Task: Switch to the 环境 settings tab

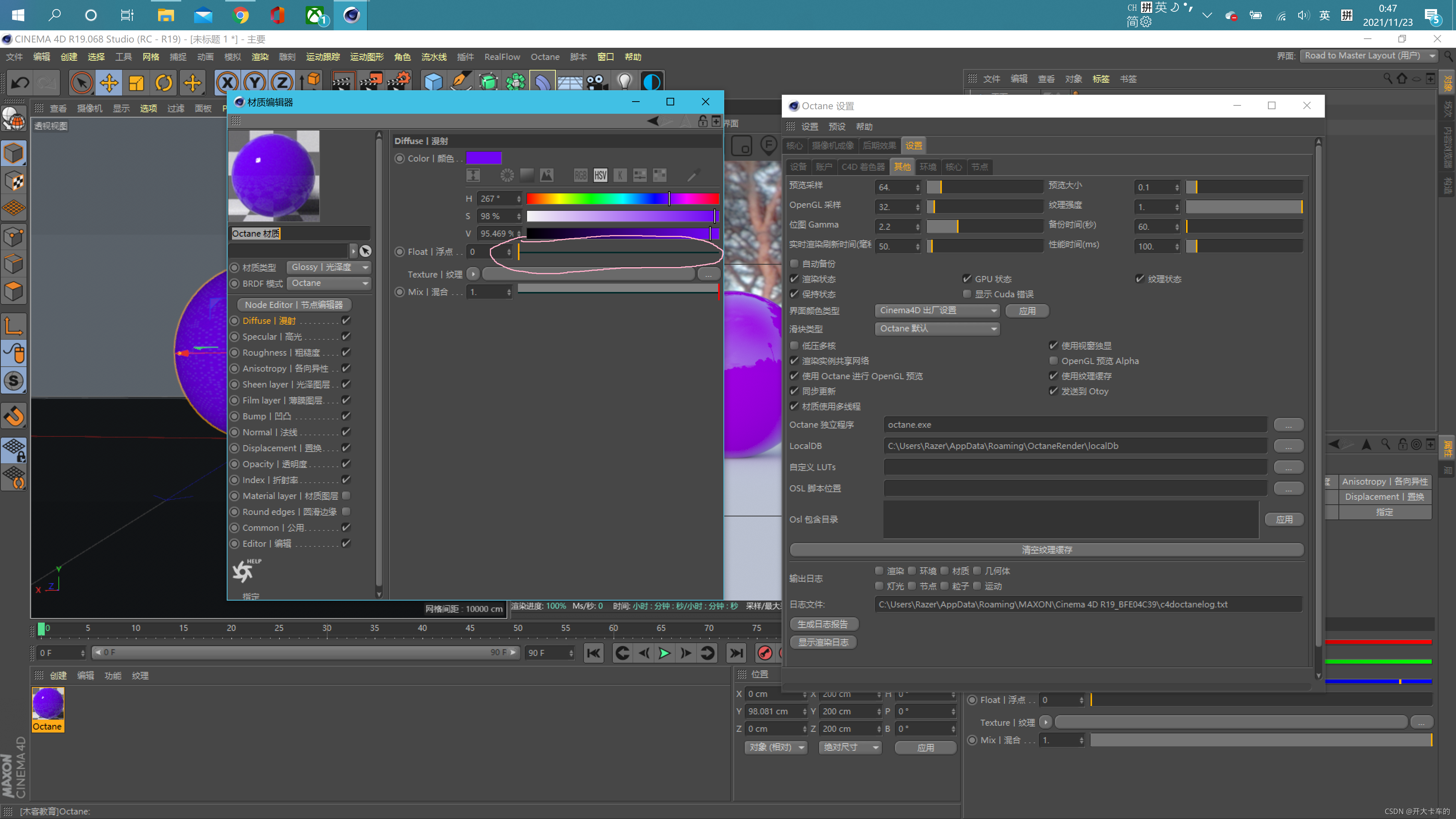Action: (x=927, y=167)
